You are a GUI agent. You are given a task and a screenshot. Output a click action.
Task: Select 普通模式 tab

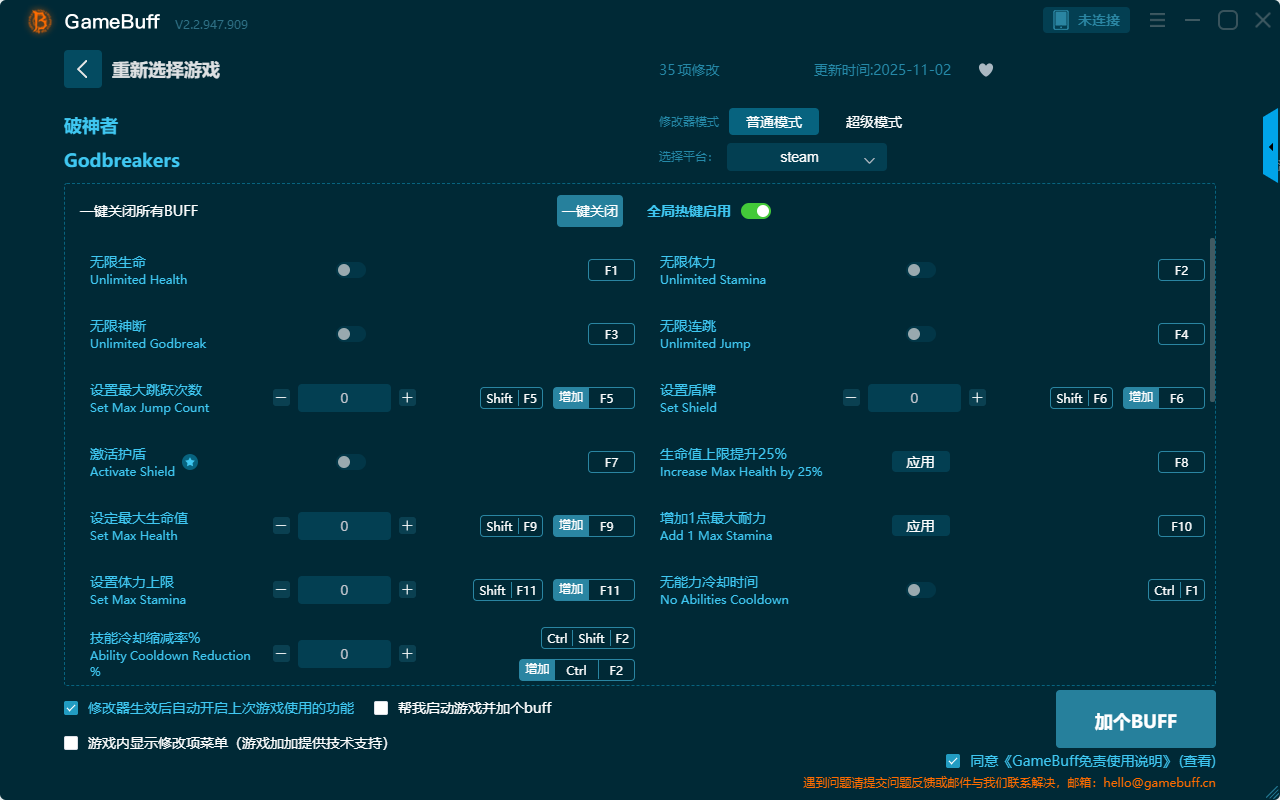pyautogui.click(x=773, y=122)
